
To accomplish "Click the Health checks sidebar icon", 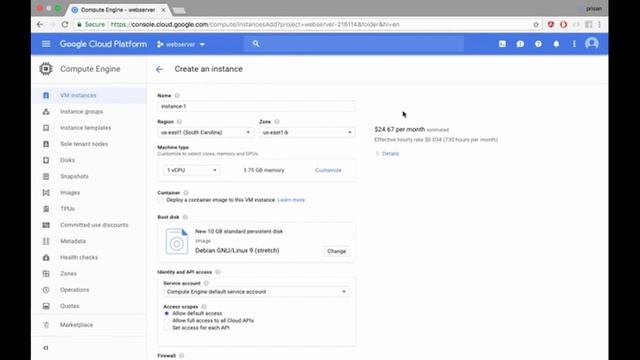I will 46,258.
